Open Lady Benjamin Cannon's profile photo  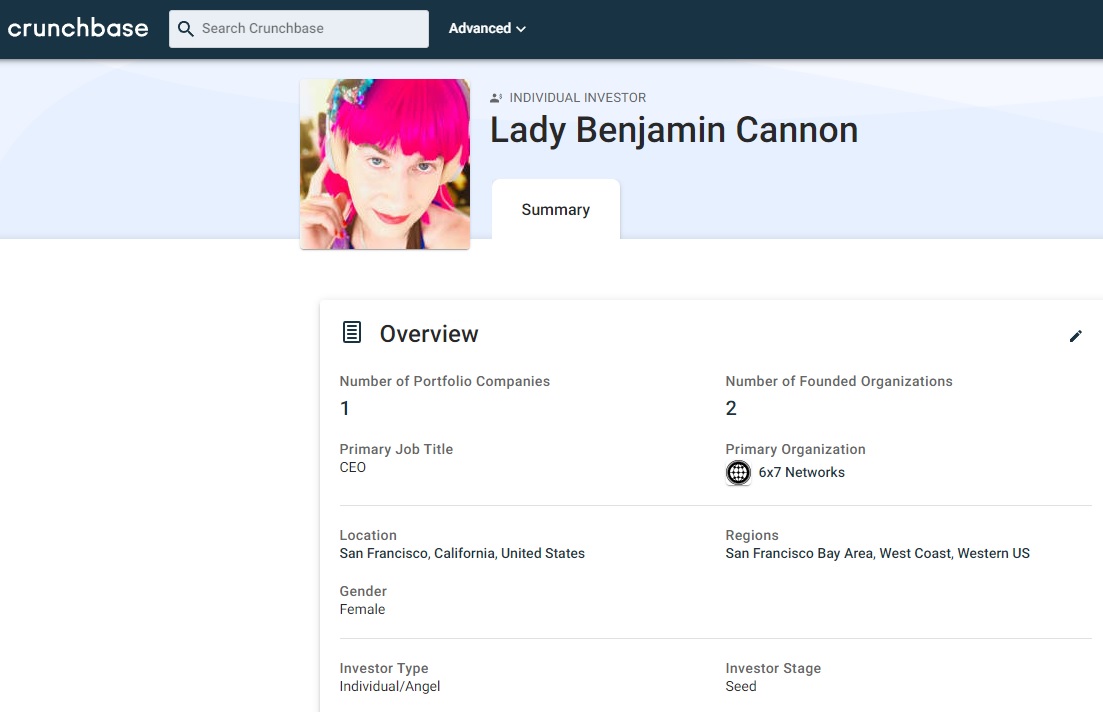[x=385, y=164]
